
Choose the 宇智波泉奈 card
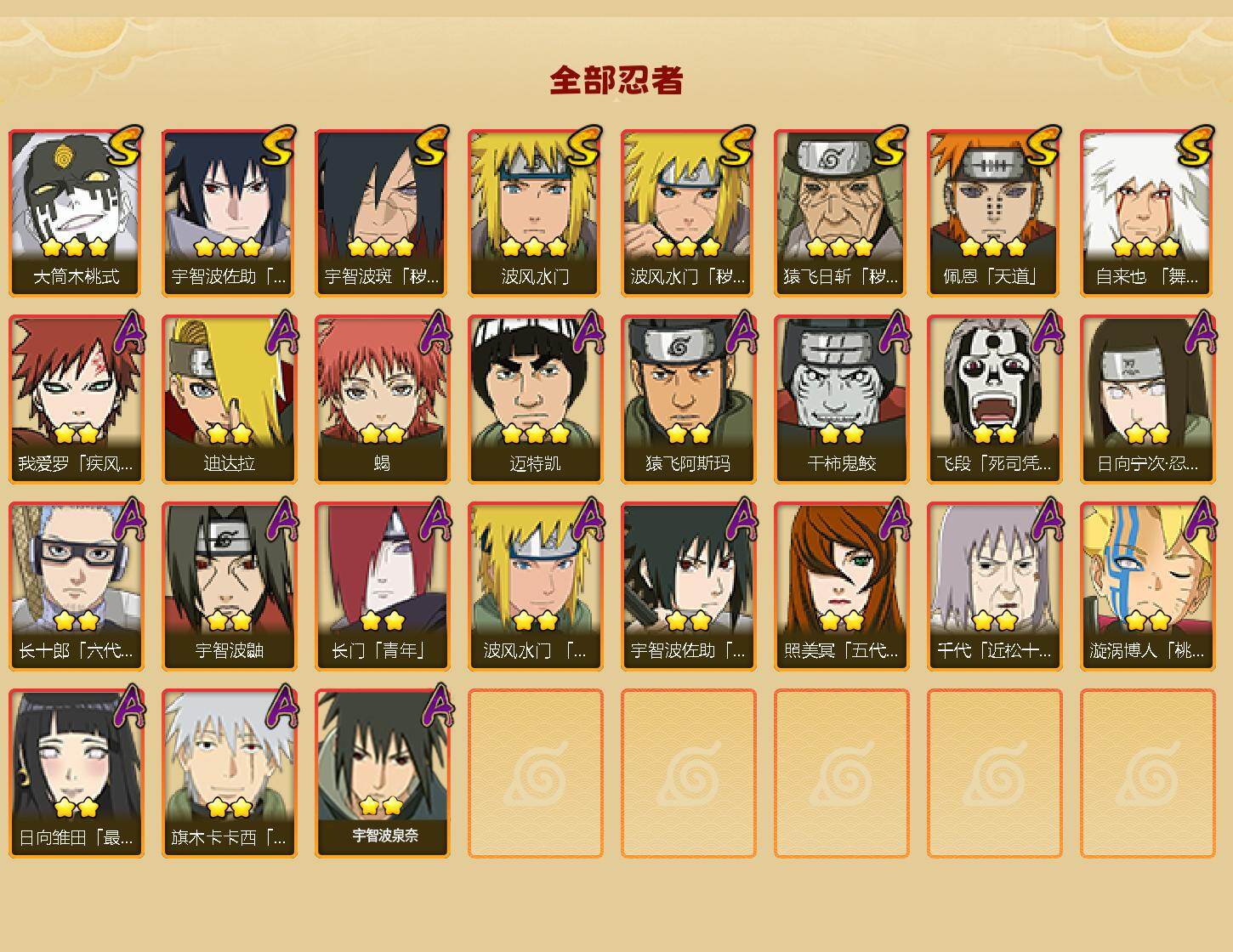click(382, 773)
